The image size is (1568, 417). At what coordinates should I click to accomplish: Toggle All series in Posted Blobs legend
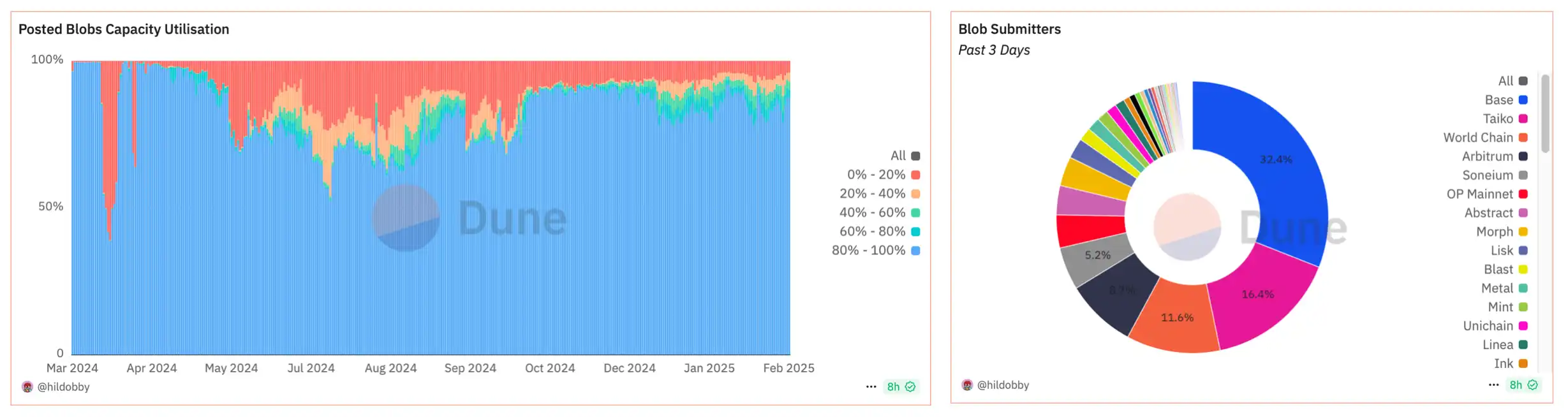click(x=898, y=156)
